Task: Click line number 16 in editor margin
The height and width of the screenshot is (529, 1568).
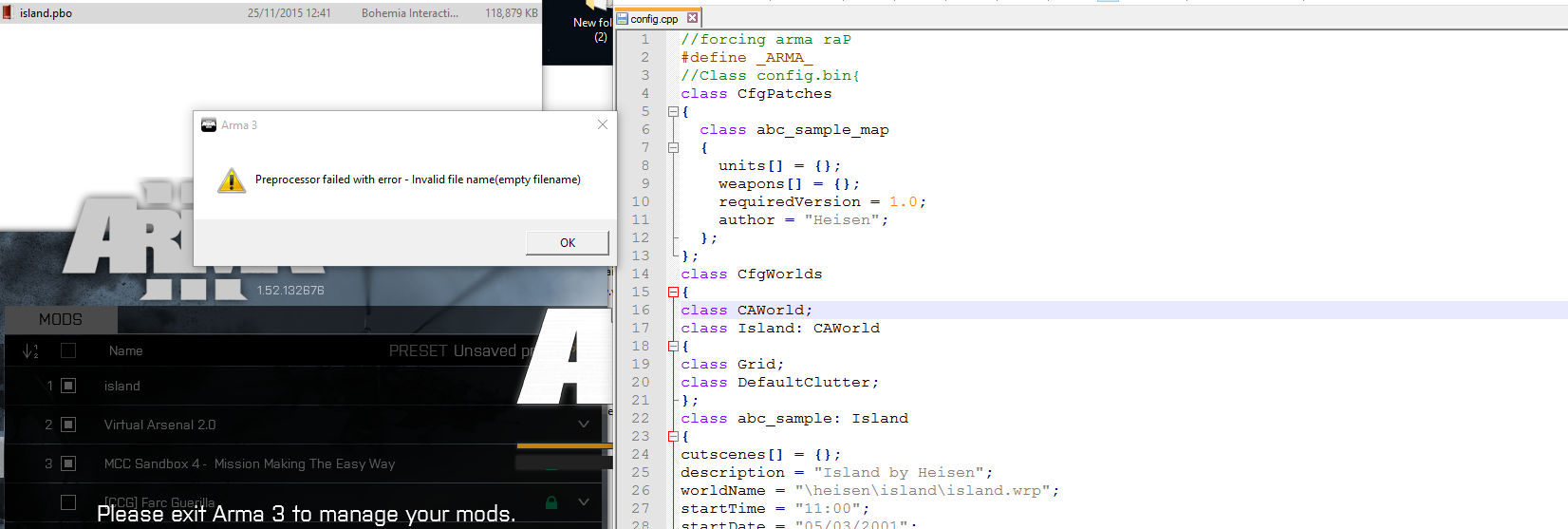Action: coord(641,310)
